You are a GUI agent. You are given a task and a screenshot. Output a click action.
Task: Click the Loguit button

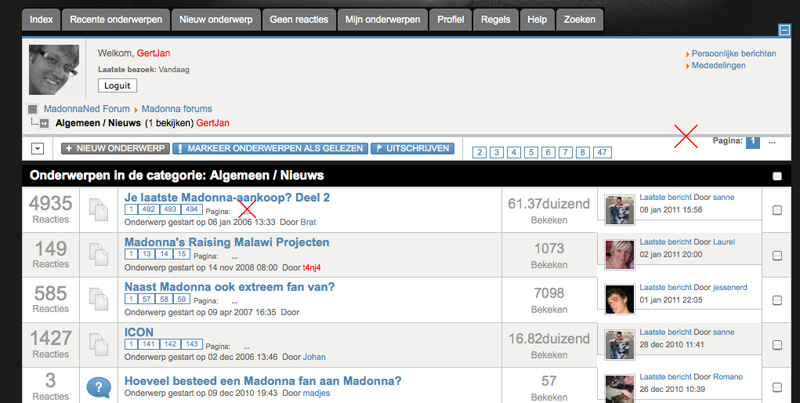coord(117,86)
